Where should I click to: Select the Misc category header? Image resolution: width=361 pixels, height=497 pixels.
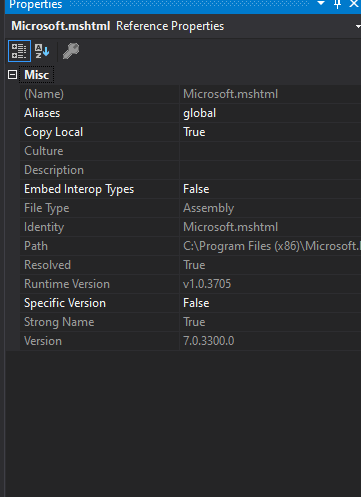37,75
